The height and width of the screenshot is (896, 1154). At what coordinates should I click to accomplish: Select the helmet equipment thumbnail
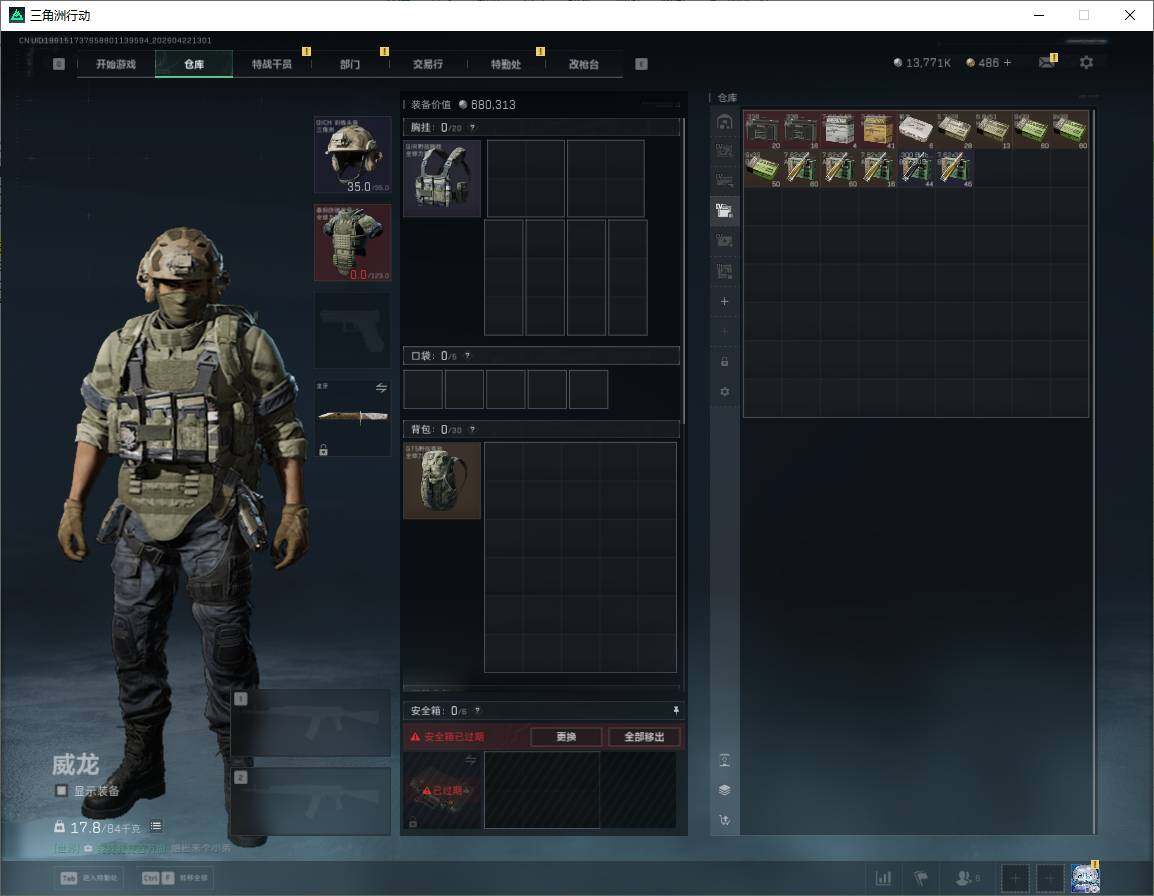(x=353, y=154)
